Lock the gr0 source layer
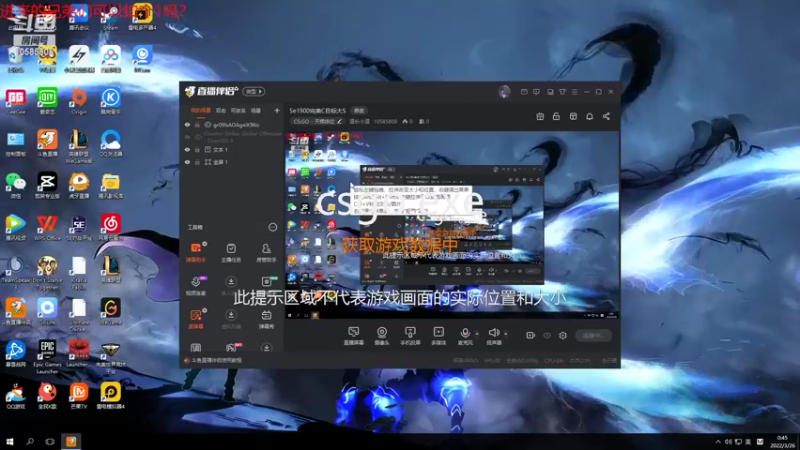This screenshot has width=800, height=450. [197, 124]
